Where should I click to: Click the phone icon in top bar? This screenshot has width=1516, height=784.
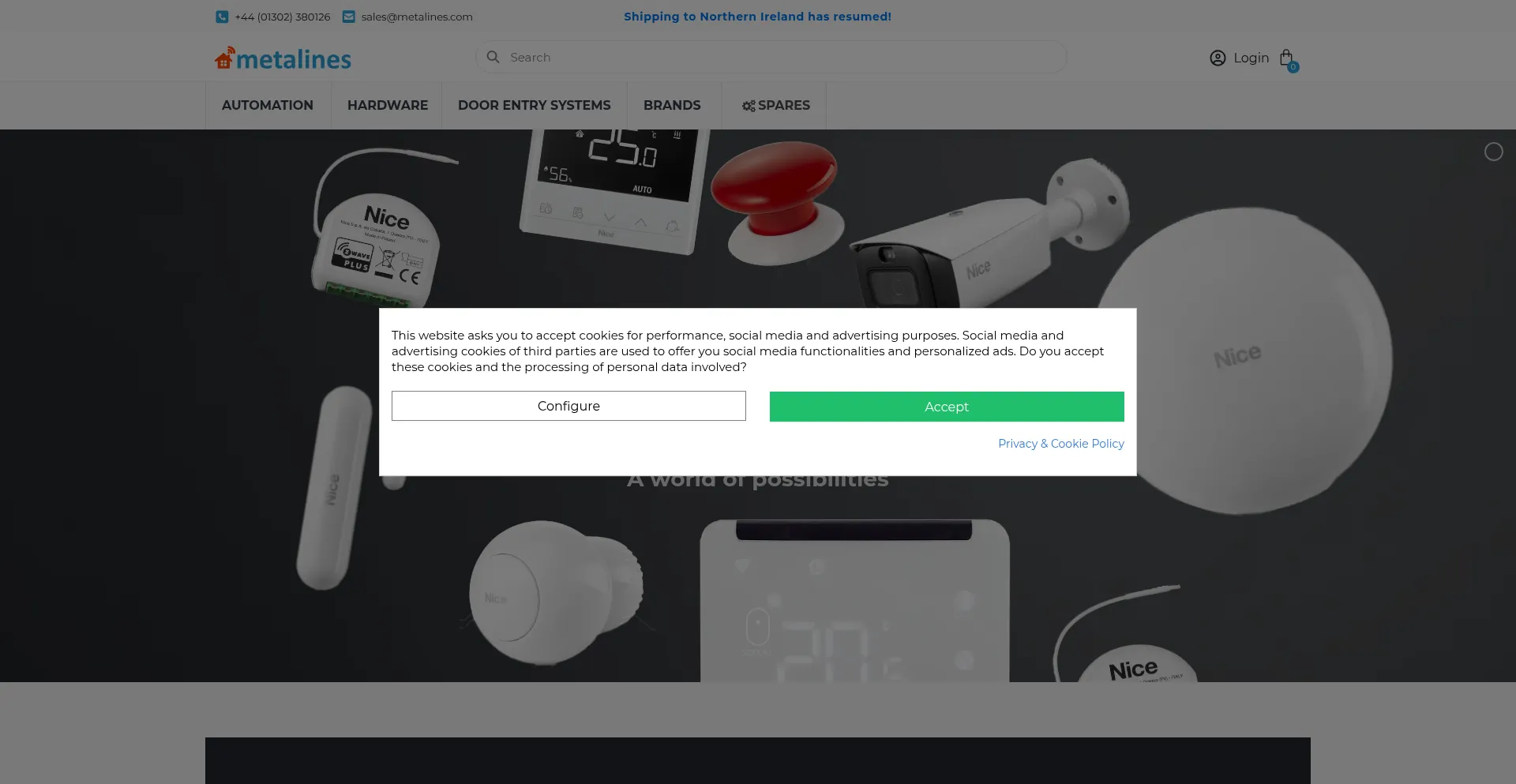point(222,17)
